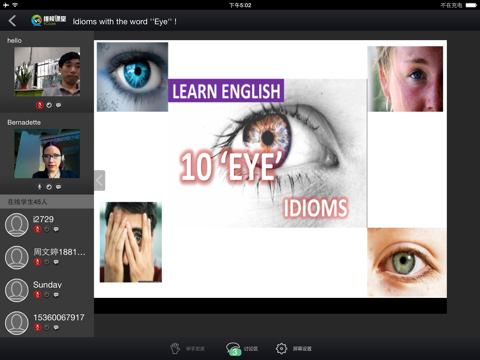Select student name 15360067917
This screenshot has height=360, width=480.
[59, 317]
